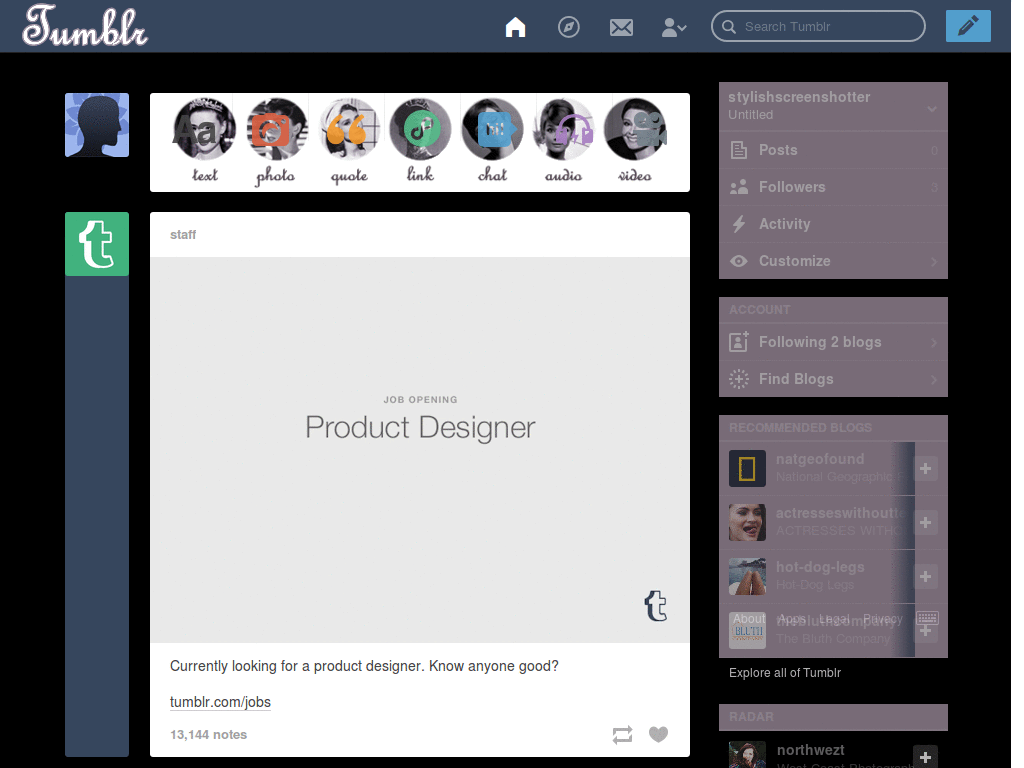Click the Customize row chevron

point(934,262)
